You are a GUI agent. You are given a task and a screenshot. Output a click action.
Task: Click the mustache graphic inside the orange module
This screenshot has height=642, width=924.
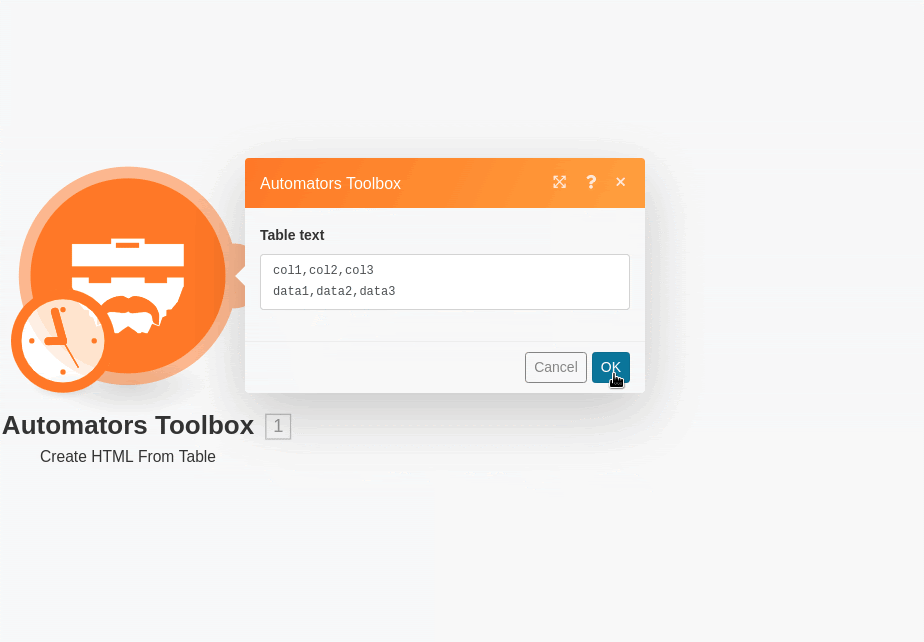pyautogui.click(x=130, y=311)
